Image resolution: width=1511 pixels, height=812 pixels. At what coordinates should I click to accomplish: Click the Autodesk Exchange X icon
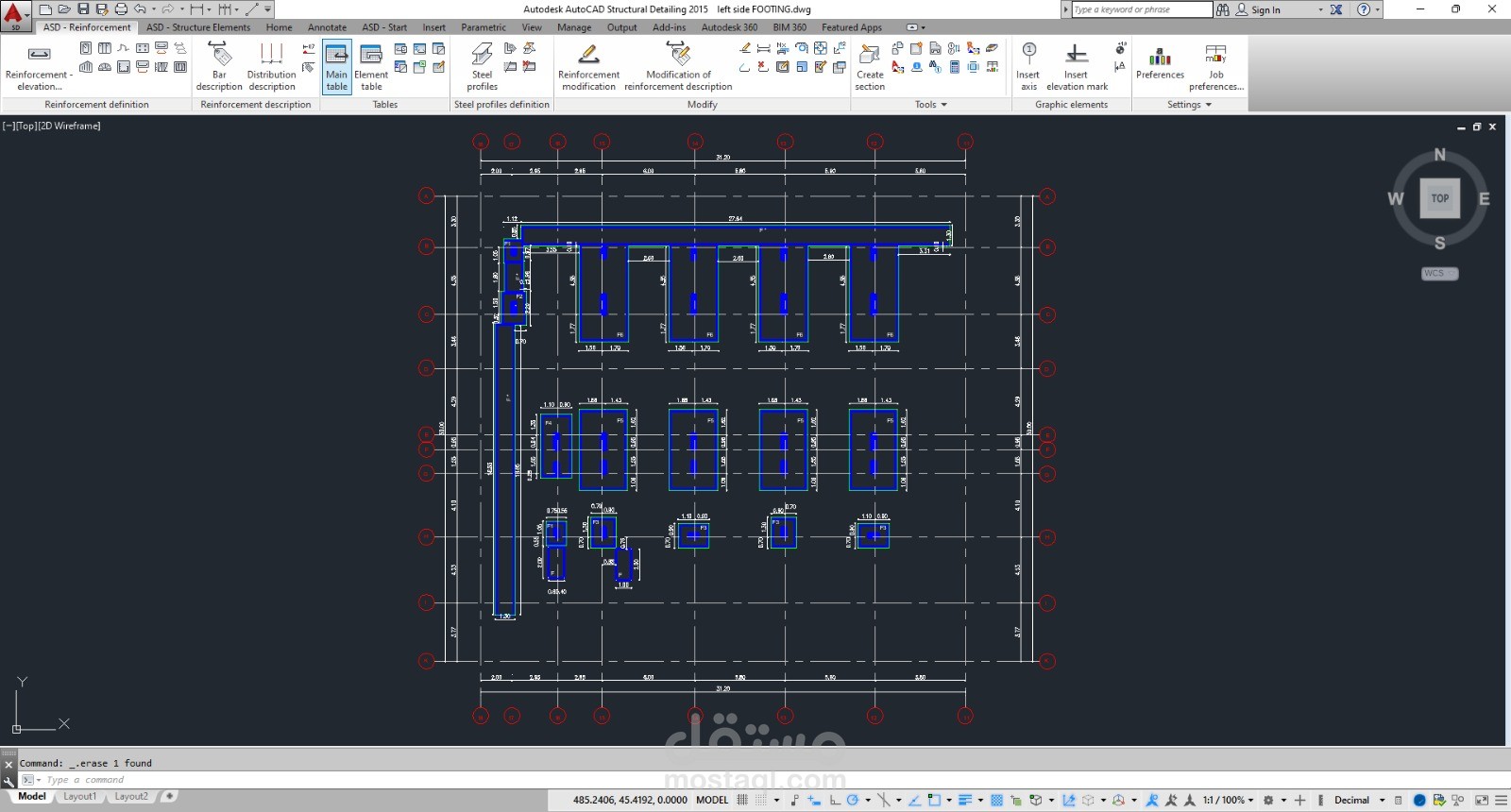tap(1336, 9)
